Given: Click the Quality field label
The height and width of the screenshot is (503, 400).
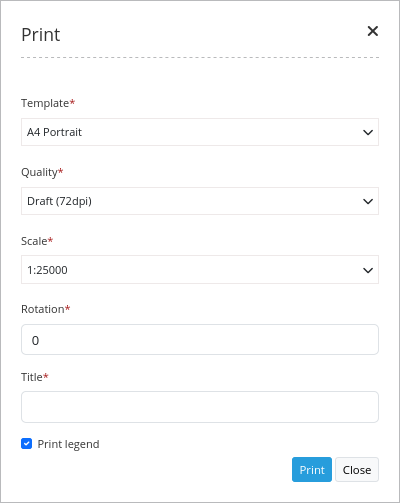Looking at the screenshot, I should pyautogui.click(x=39, y=172).
